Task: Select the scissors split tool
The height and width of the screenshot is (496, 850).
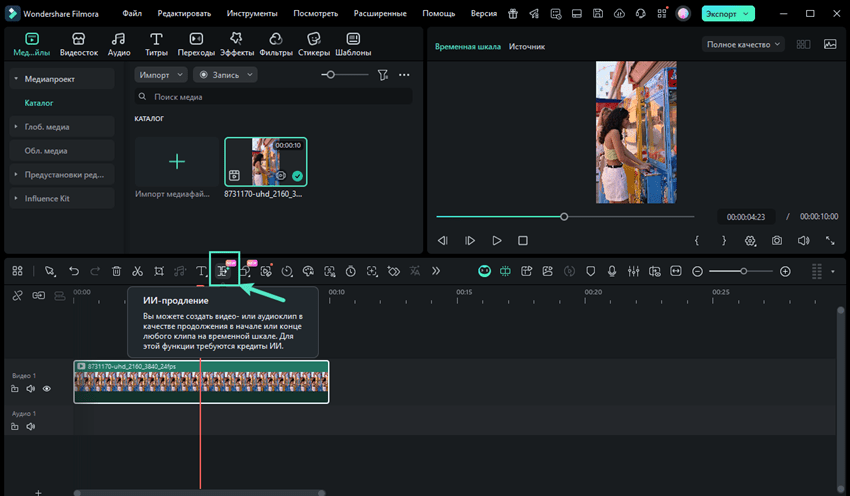Action: 137,271
